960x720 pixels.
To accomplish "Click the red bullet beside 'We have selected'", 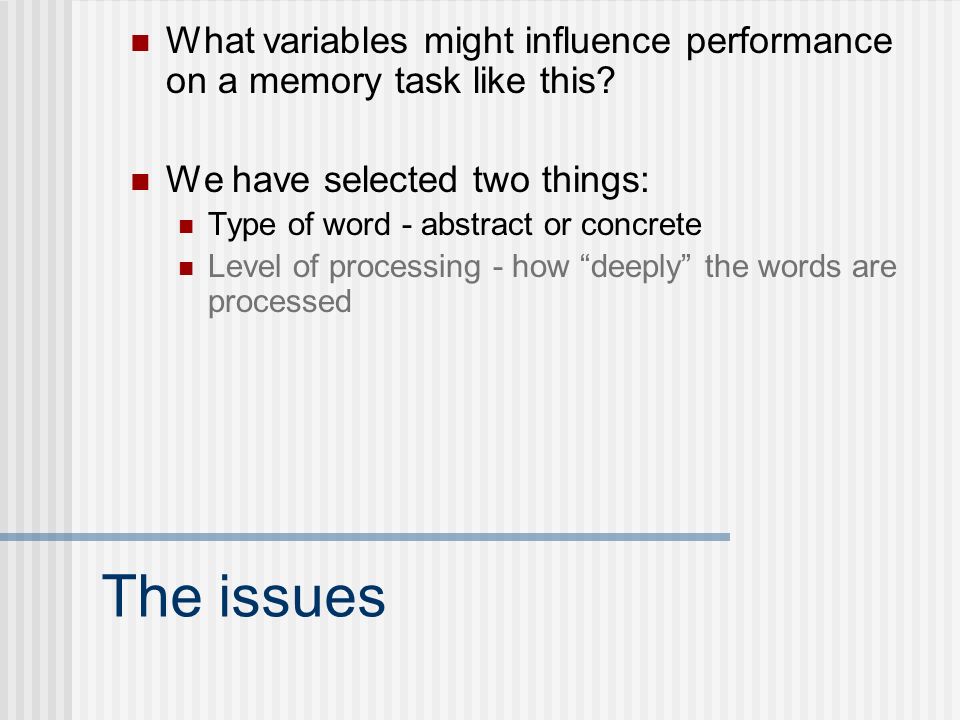I will pyautogui.click(x=140, y=182).
